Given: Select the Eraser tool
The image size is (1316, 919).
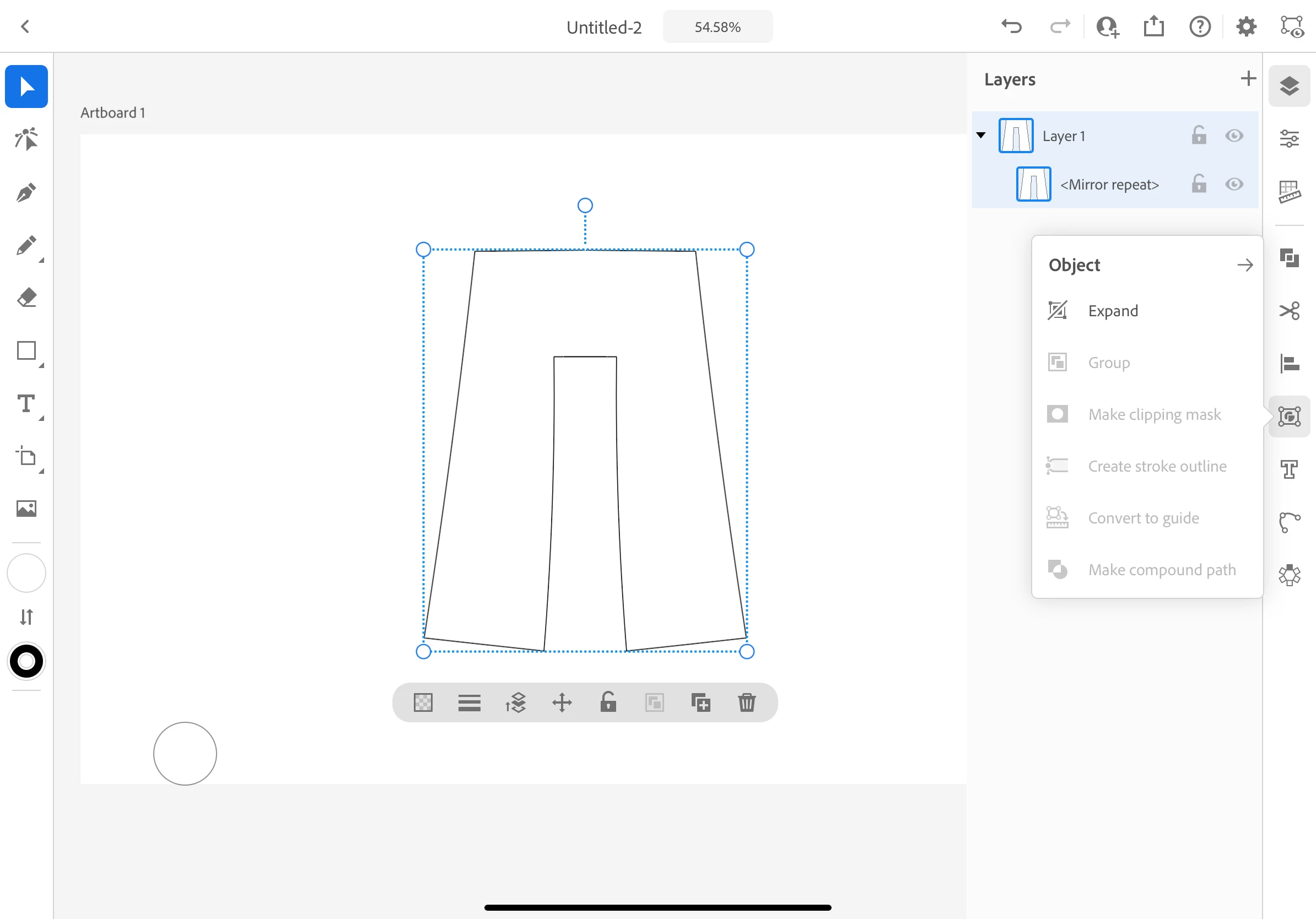Looking at the screenshot, I should pos(26,298).
